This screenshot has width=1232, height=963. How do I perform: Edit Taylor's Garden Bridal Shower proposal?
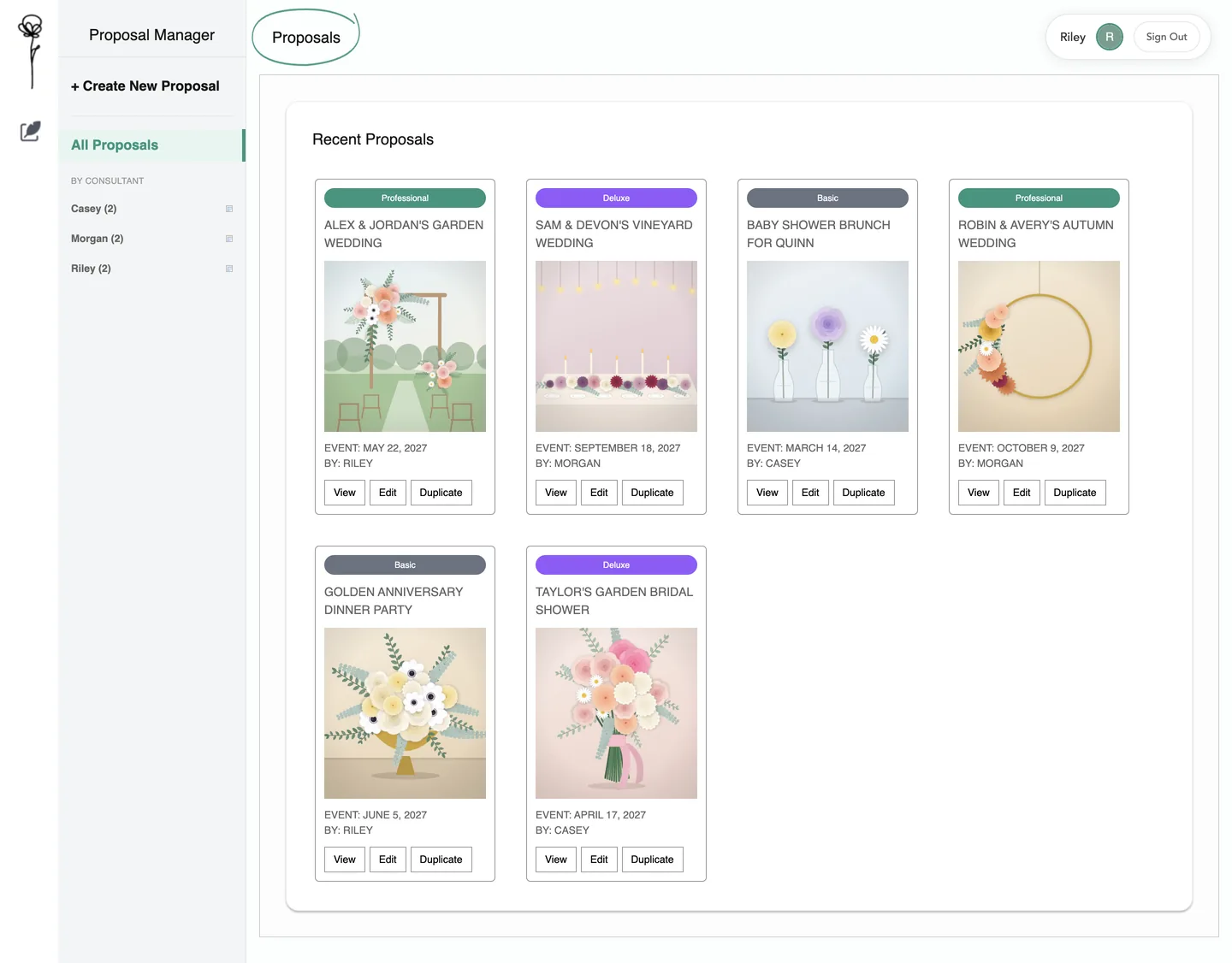[x=599, y=860]
